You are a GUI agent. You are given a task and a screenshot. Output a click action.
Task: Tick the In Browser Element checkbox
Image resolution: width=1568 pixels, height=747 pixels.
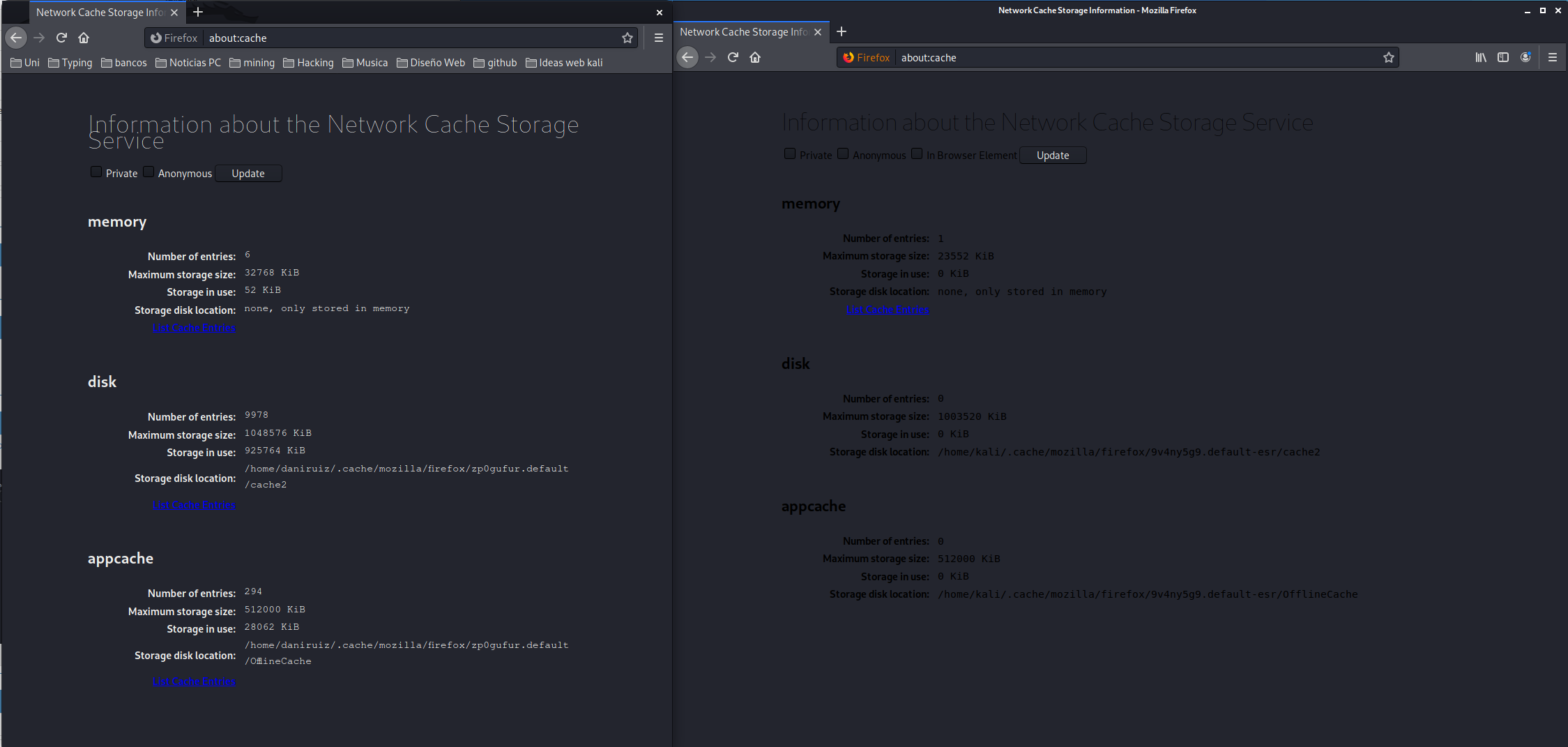tap(917, 154)
